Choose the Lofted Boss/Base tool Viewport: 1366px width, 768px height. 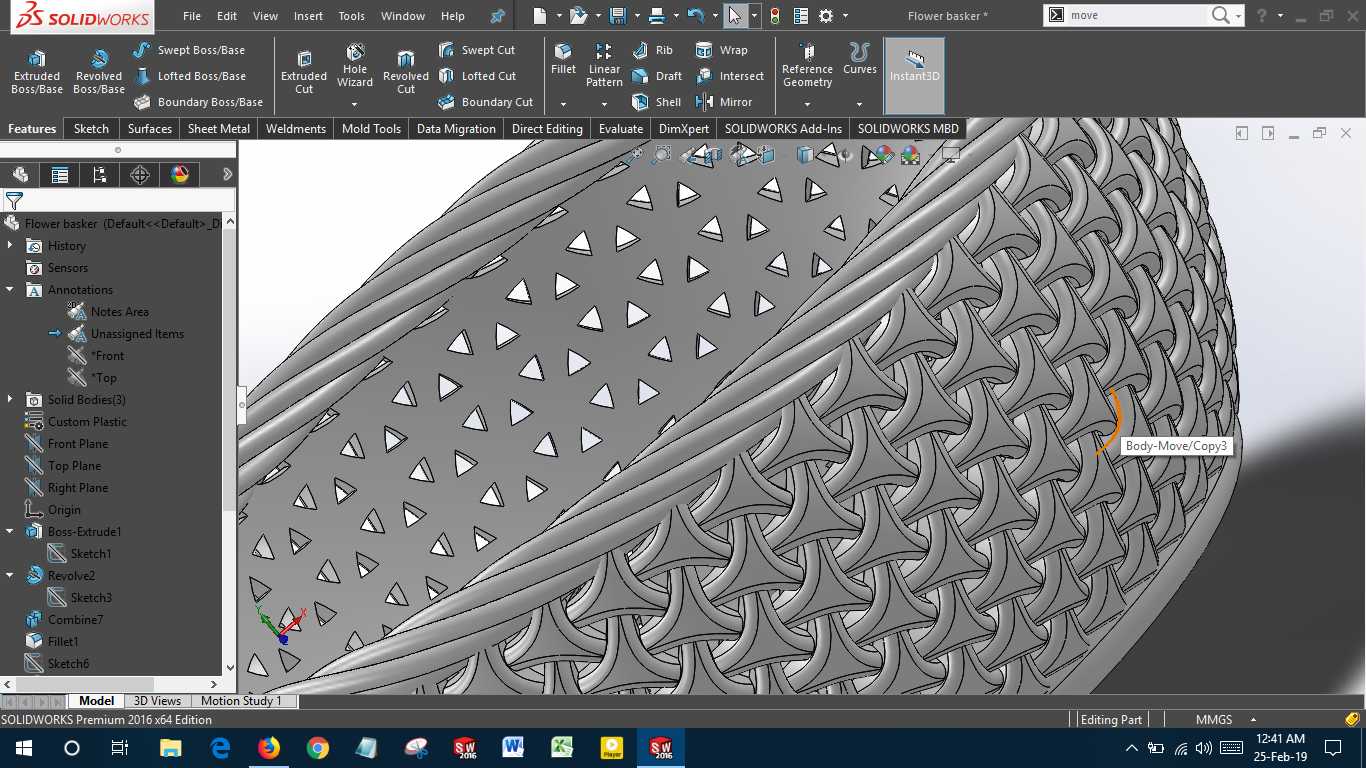tap(189, 76)
